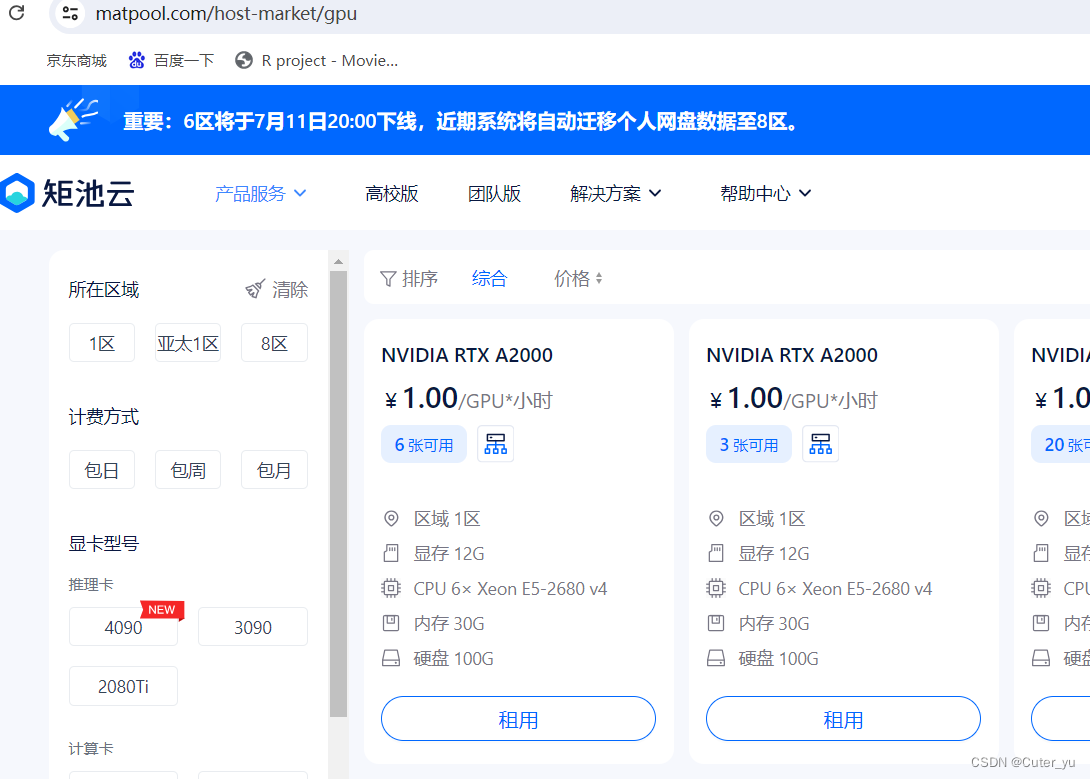Click the 6 张可用 badge
The image size is (1090, 779).
point(423,444)
